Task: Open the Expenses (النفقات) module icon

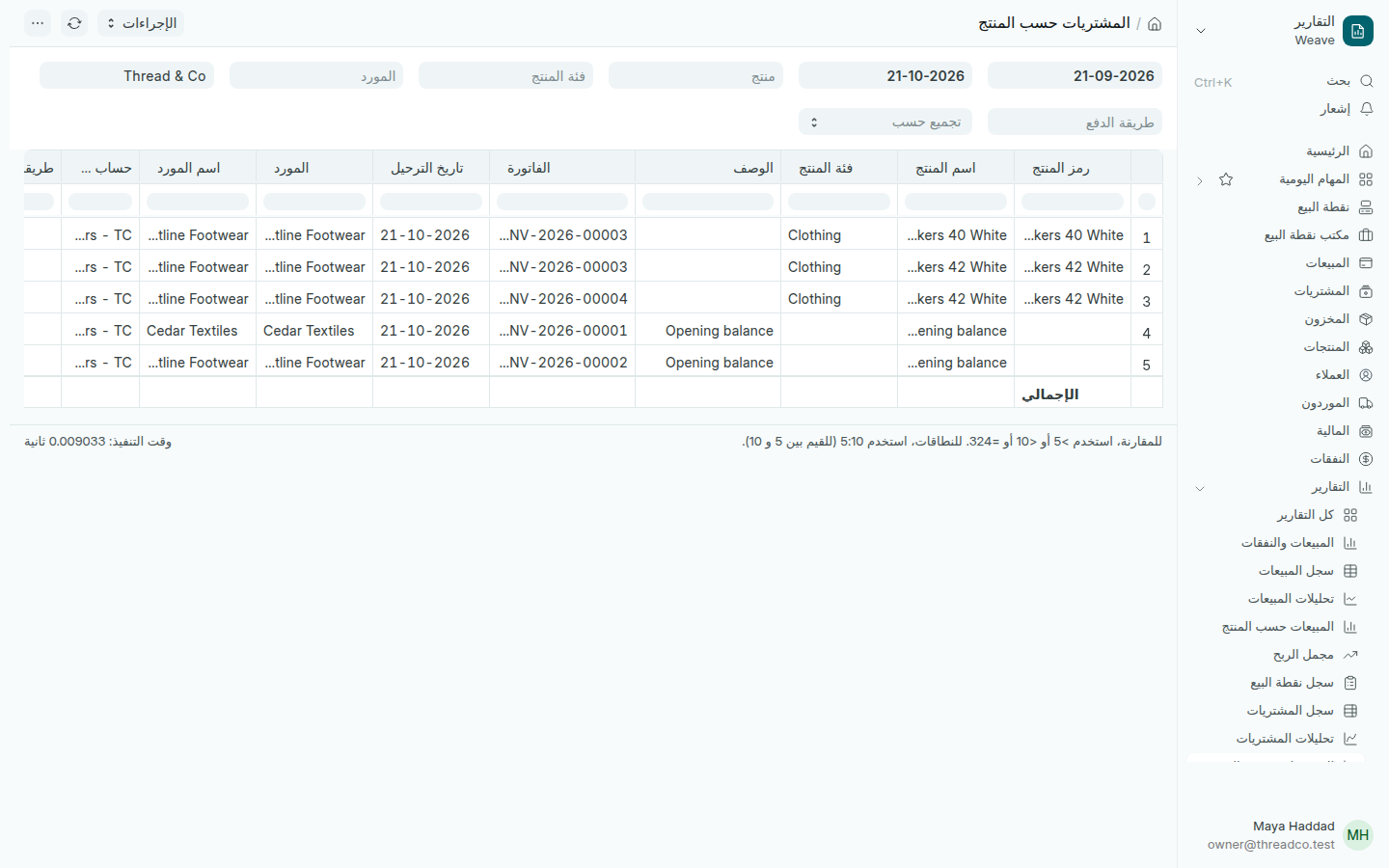Action: (x=1366, y=459)
